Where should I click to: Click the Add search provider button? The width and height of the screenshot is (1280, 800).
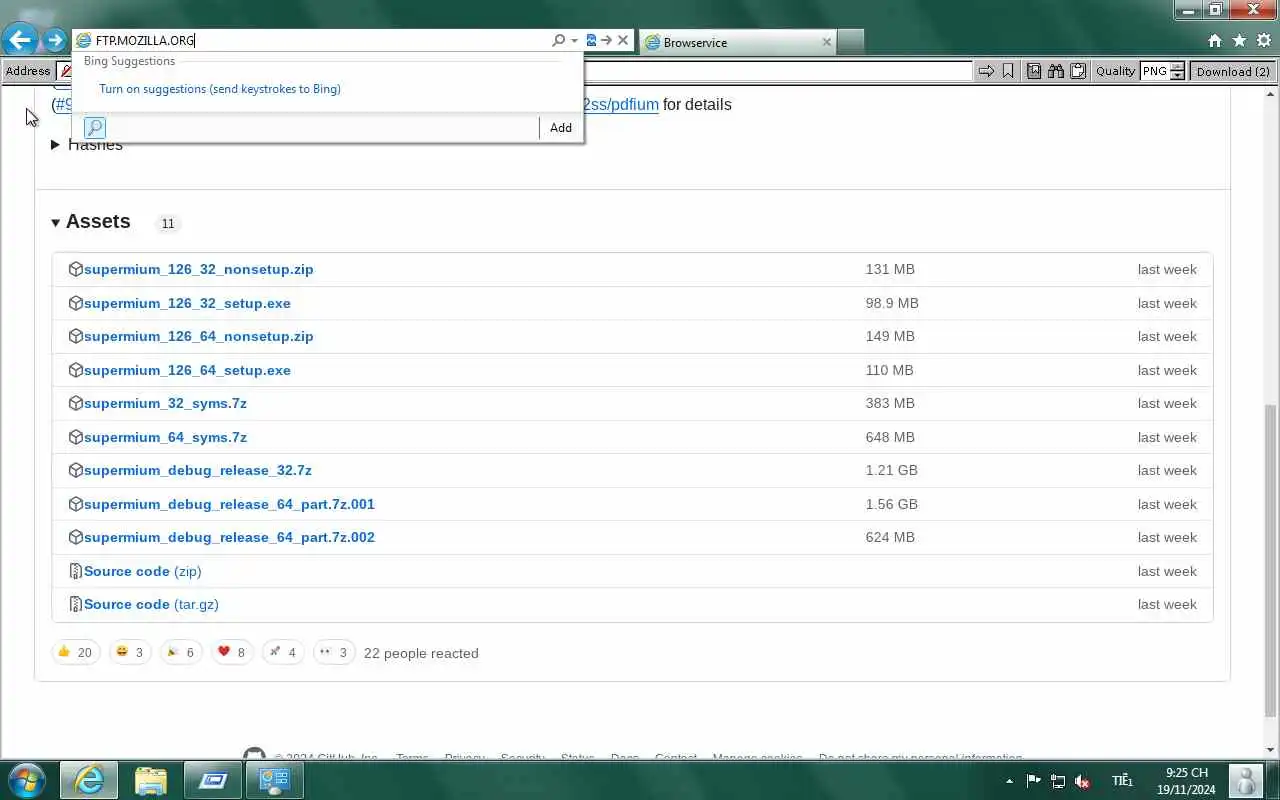tap(561, 127)
